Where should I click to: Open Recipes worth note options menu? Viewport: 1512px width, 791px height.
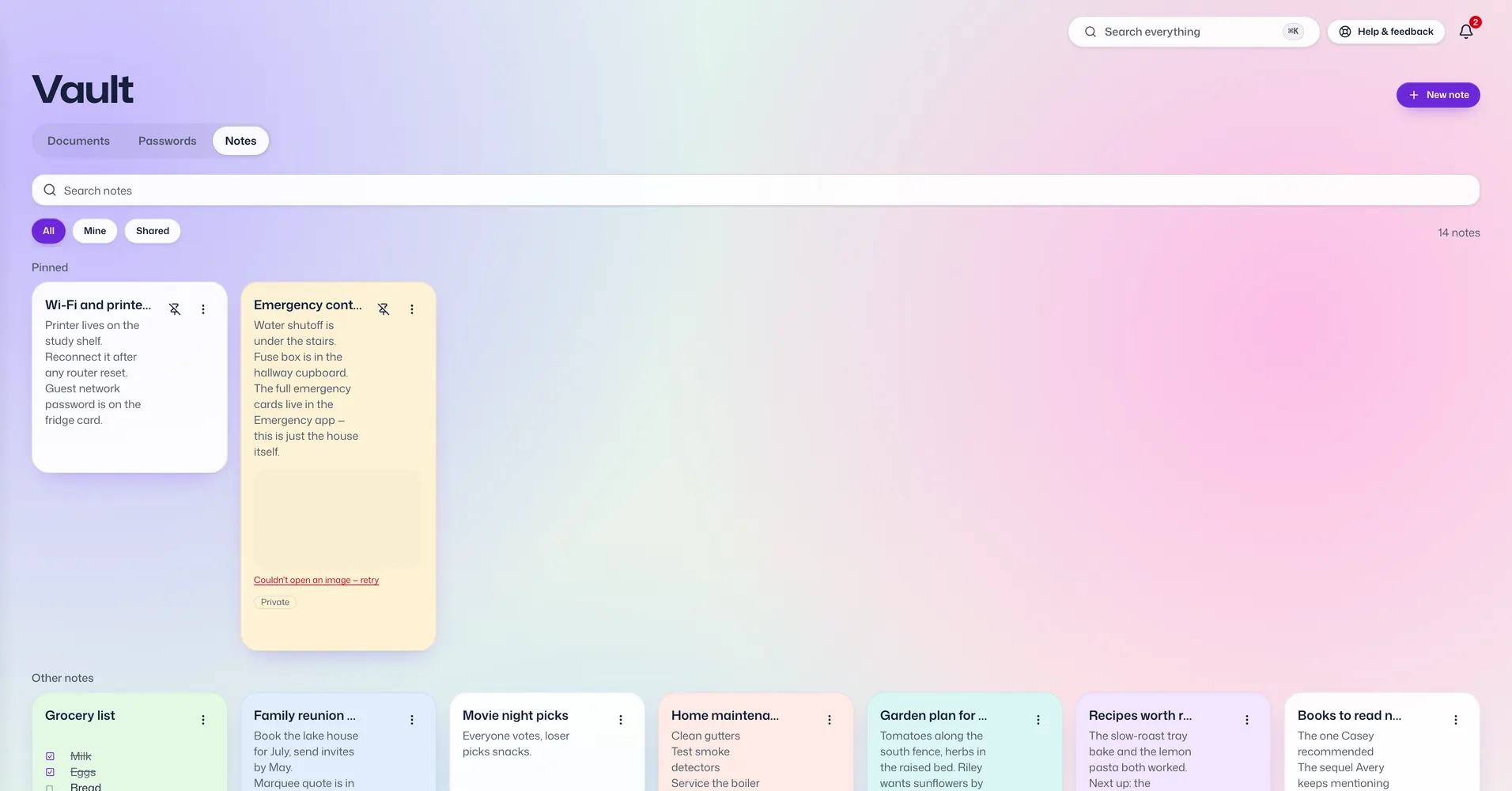pyautogui.click(x=1247, y=720)
